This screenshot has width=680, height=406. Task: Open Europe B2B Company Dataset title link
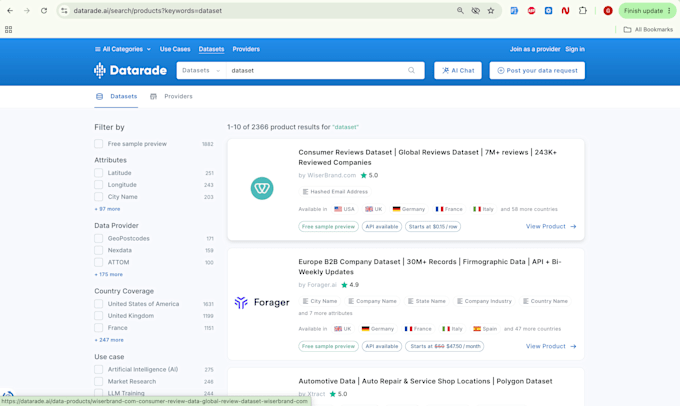coord(430,267)
